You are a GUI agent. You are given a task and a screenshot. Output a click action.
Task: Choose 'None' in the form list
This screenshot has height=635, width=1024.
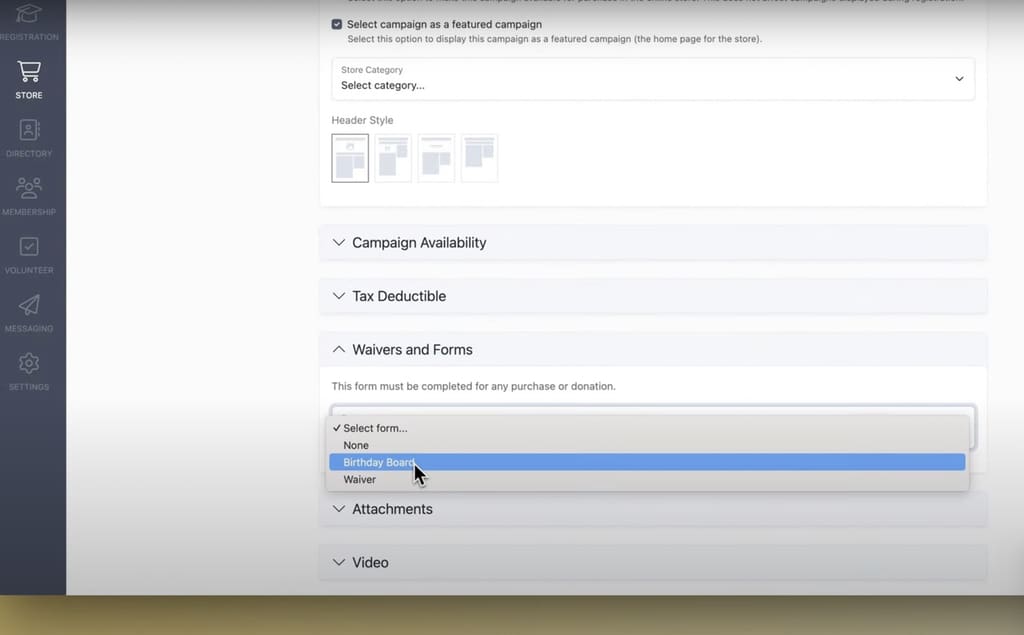click(647, 445)
